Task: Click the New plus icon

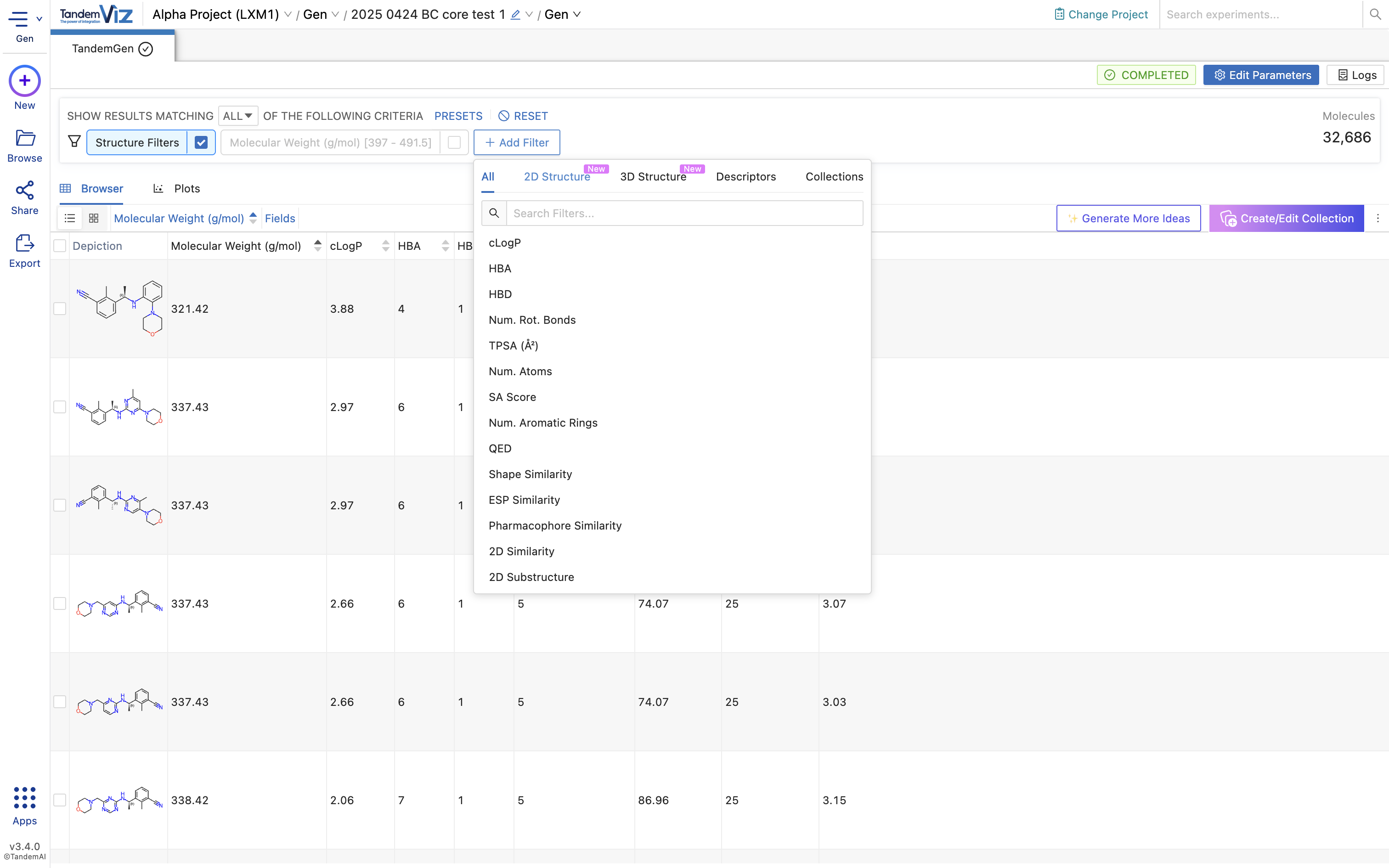Action: (25, 81)
